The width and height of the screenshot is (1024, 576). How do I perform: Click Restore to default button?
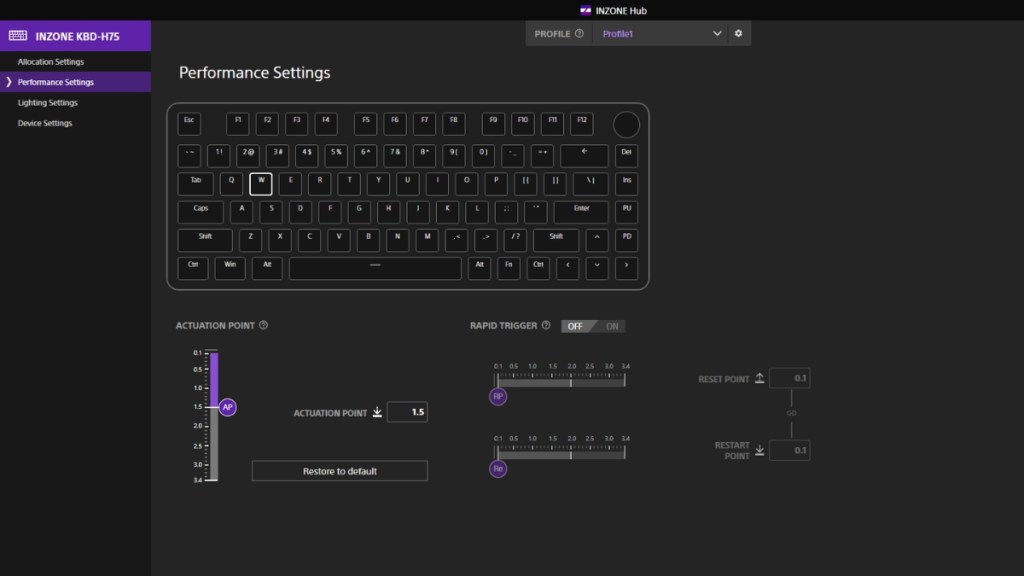339,471
